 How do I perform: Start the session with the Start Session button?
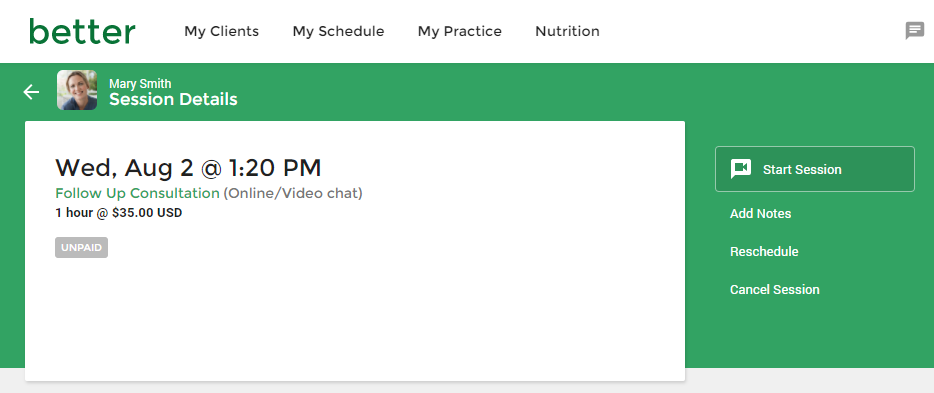click(814, 169)
